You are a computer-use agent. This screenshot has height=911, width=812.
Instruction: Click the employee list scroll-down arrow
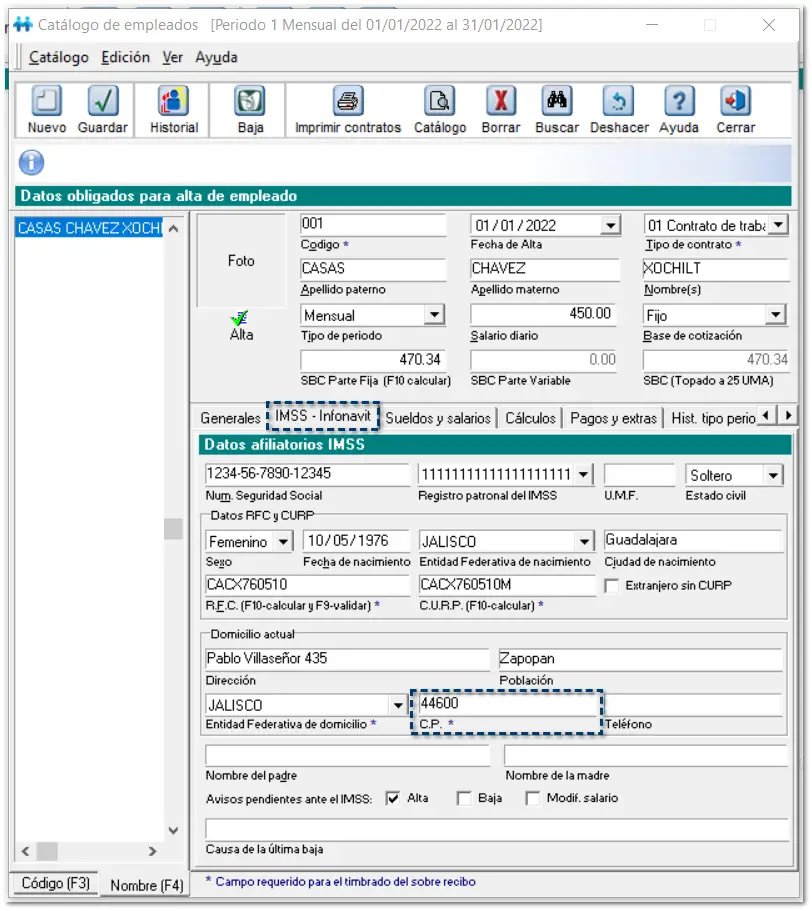pyautogui.click(x=173, y=831)
